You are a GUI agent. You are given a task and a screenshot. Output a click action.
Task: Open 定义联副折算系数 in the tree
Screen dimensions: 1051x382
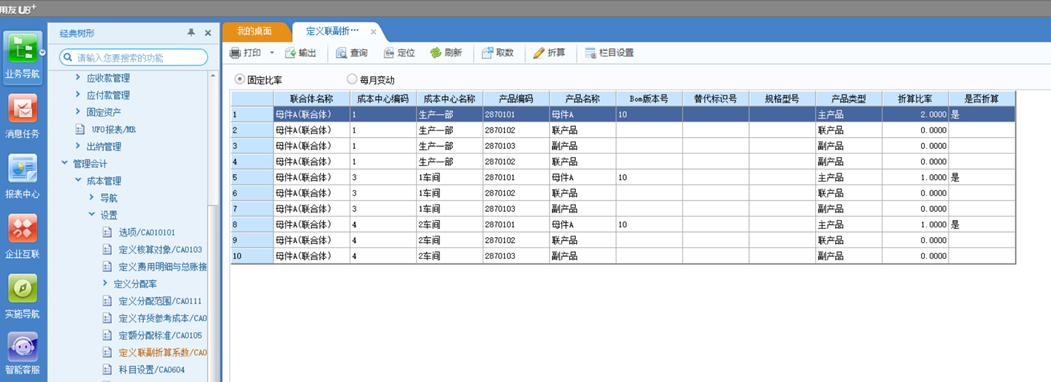click(162, 352)
